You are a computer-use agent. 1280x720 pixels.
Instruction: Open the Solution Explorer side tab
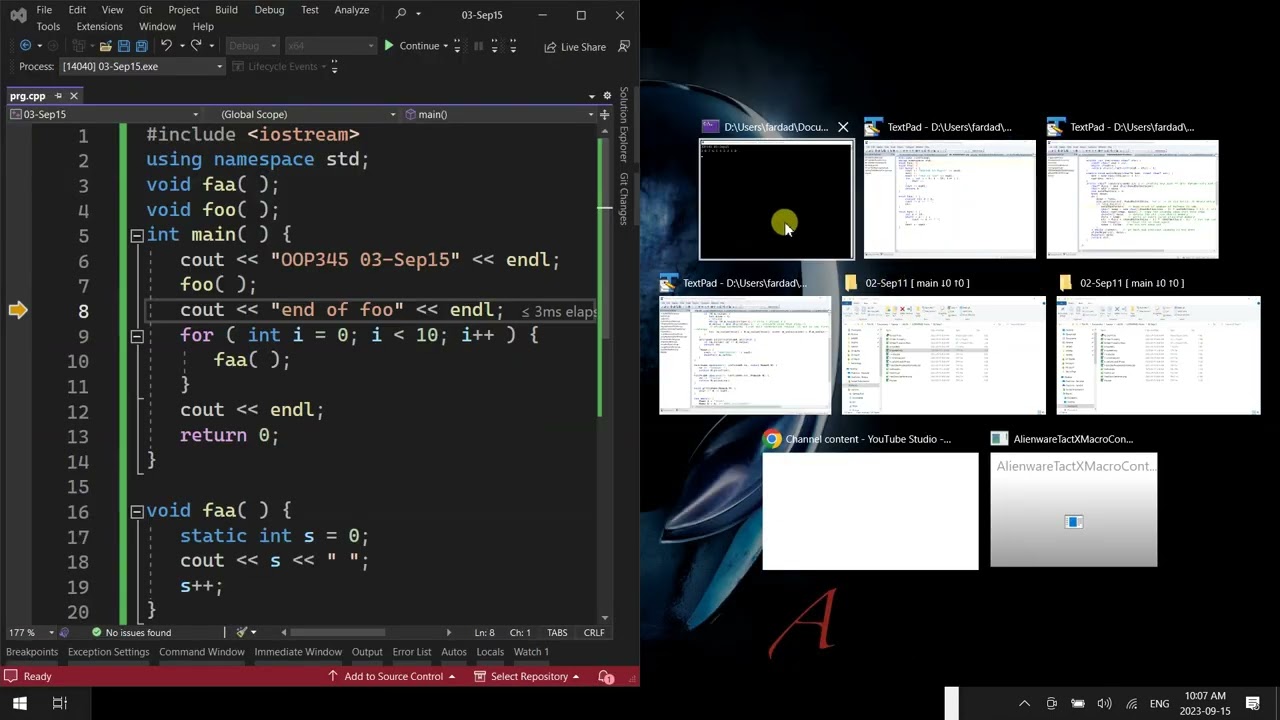[x=624, y=125]
